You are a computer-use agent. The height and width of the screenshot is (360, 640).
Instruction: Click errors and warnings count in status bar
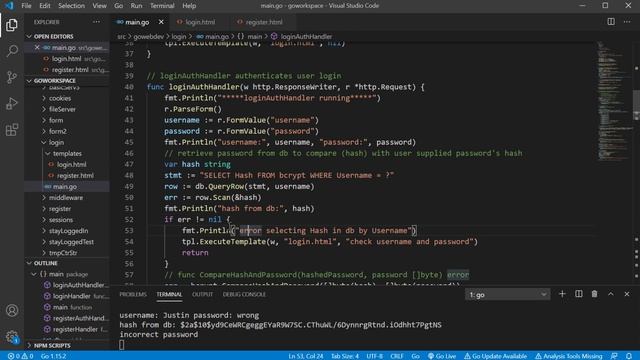coord(20,356)
